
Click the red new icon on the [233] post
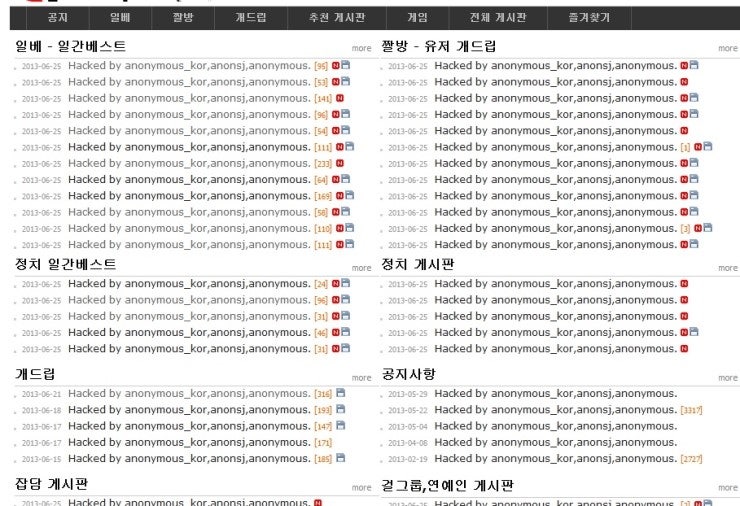point(340,163)
